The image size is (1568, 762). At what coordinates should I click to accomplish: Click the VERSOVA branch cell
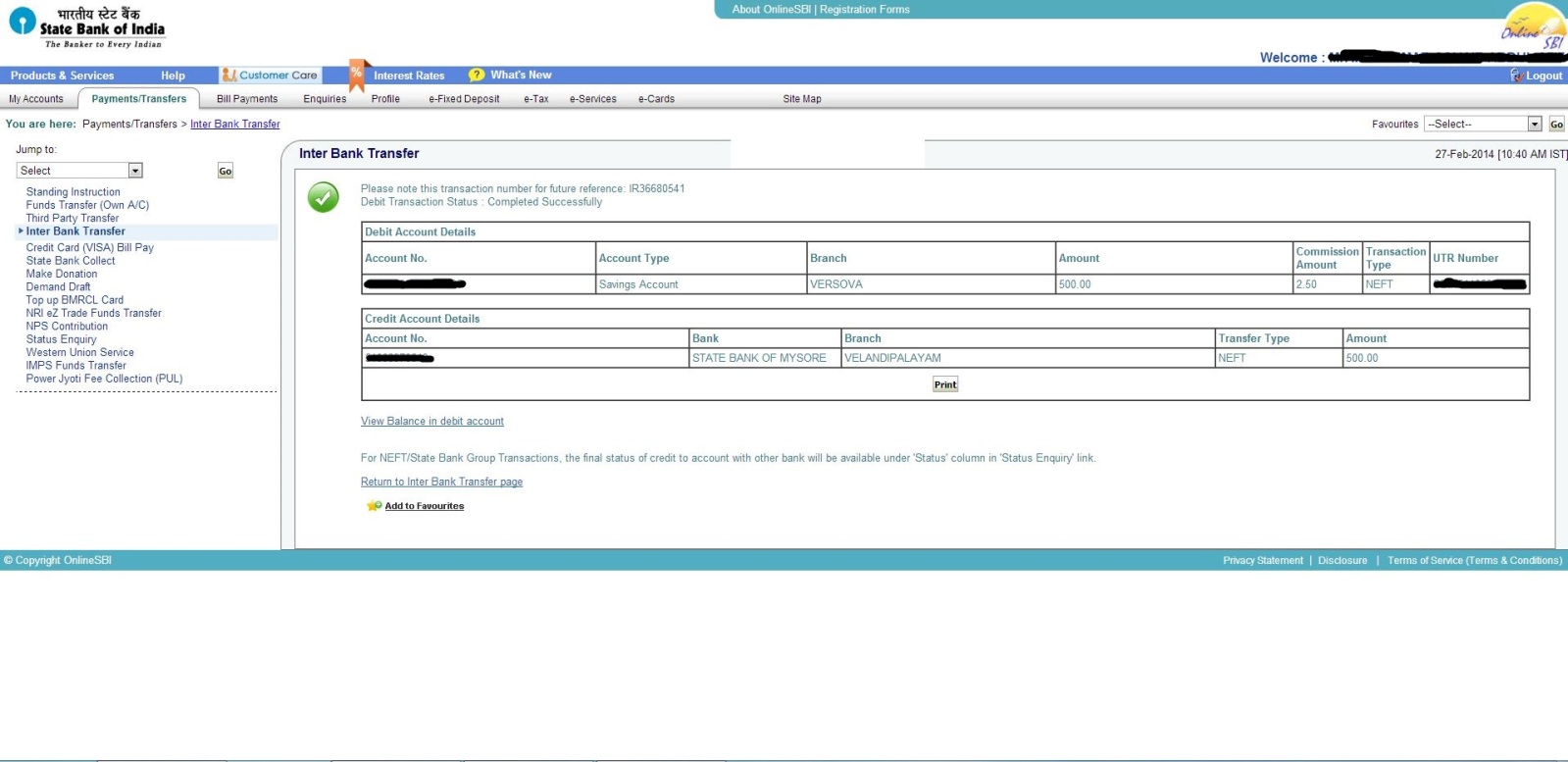pos(931,284)
